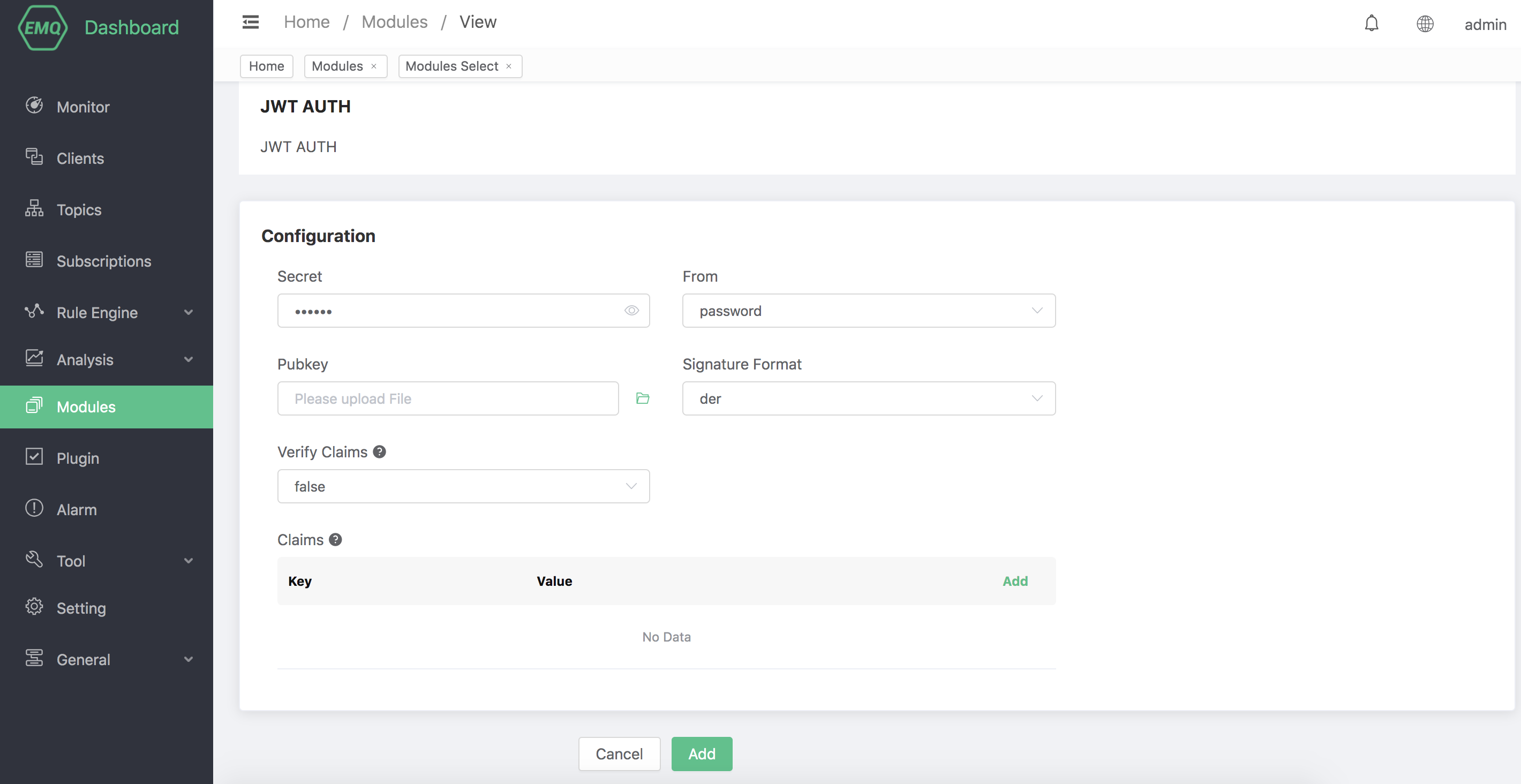Click the hamburger sidebar collapse icon
The height and width of the screenshot is (784, 1521).
point(250,22)
